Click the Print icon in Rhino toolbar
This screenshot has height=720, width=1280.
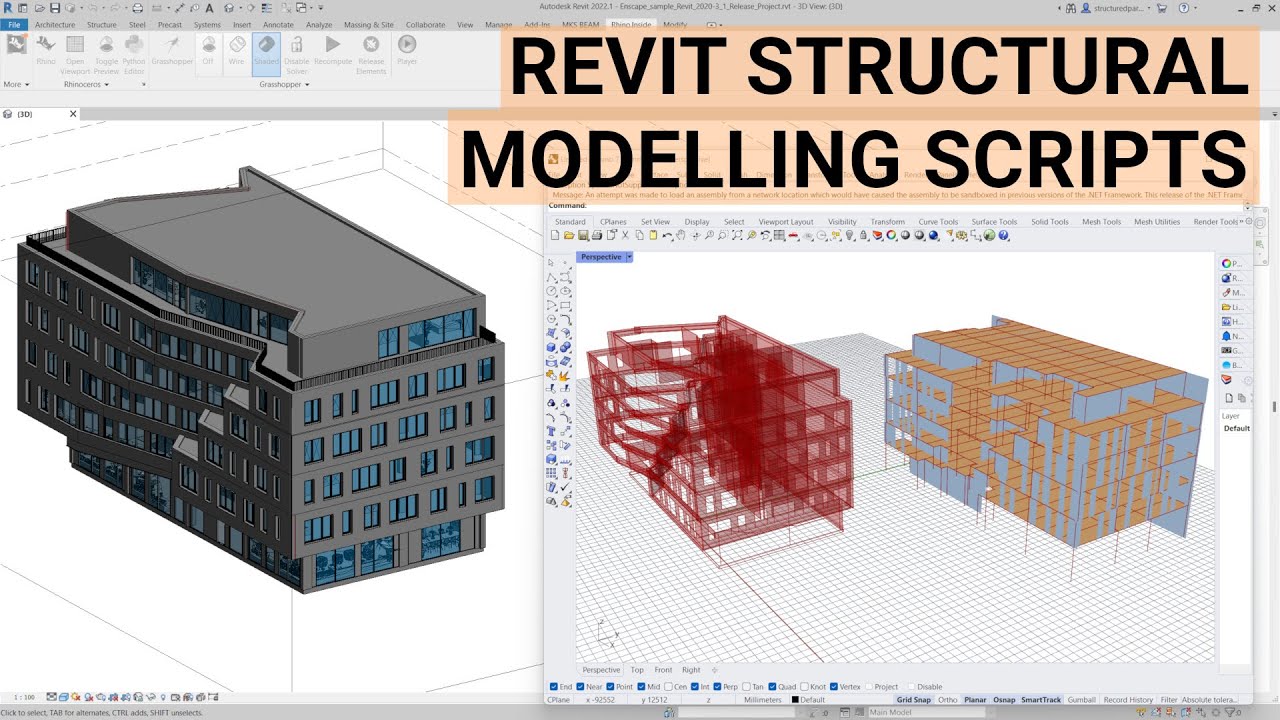[x=597, y=236]
